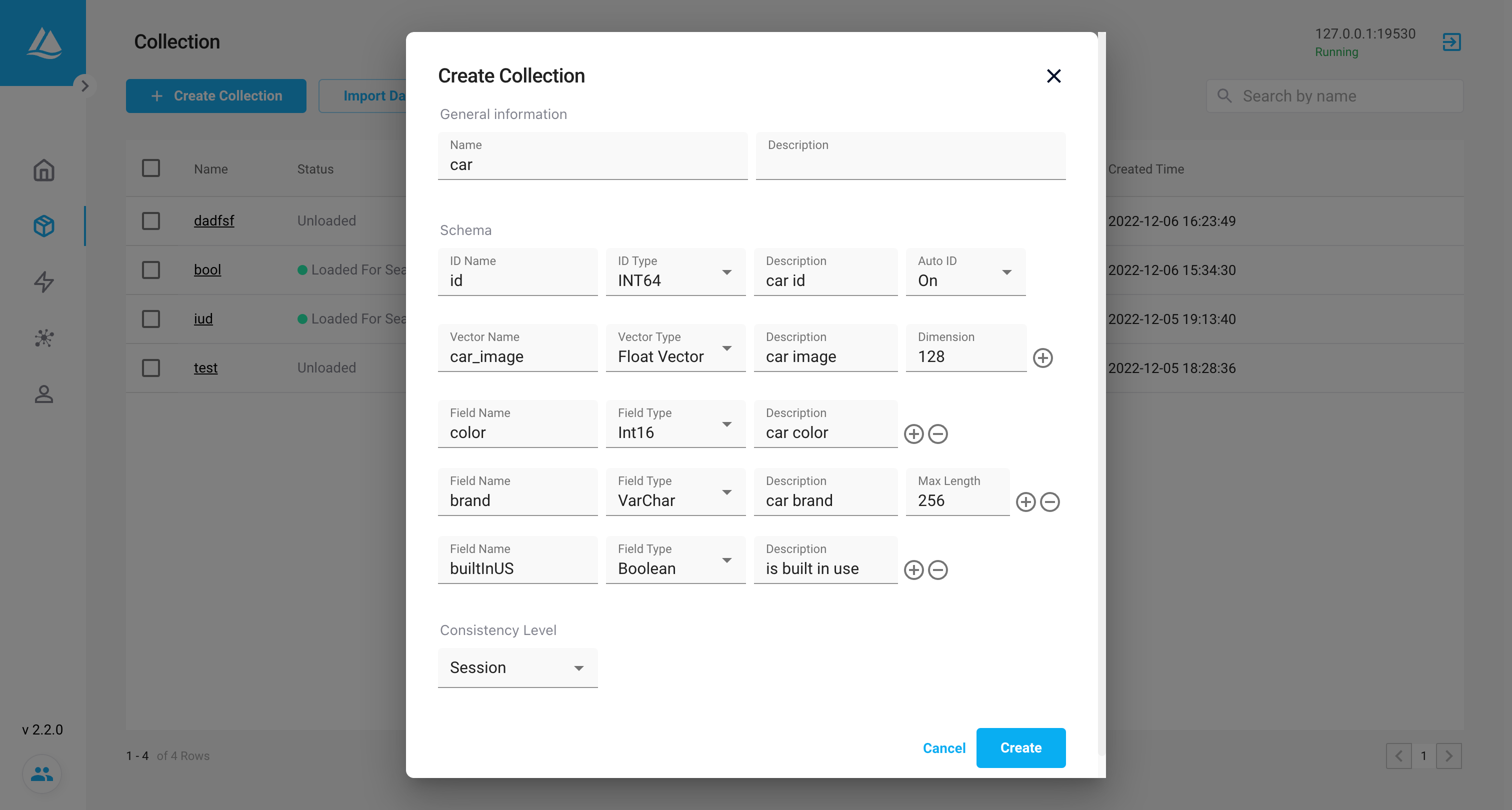The width and height of the screenshot is (1512, 810).
Task: Remove the builtInUS field row
Action: 938,570
